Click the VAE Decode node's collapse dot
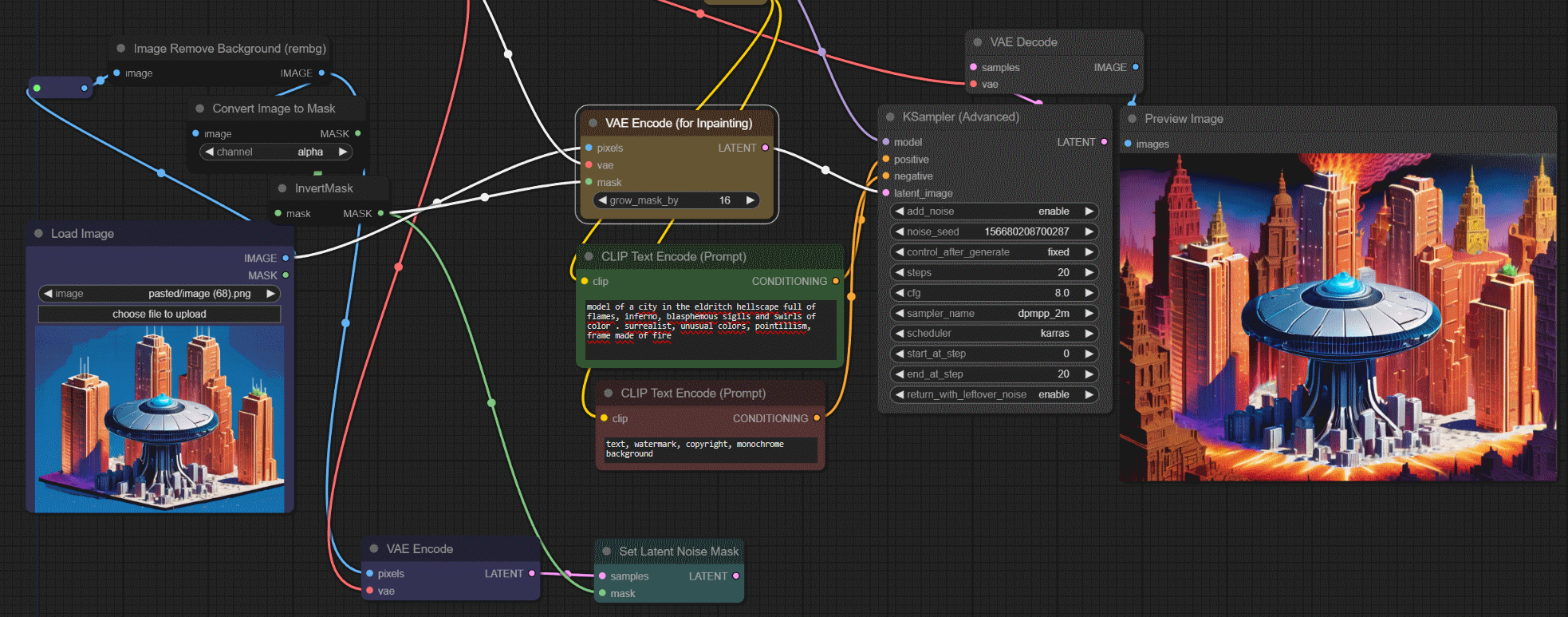Screen dimensions: 1568x617 (x=978, y=42)
